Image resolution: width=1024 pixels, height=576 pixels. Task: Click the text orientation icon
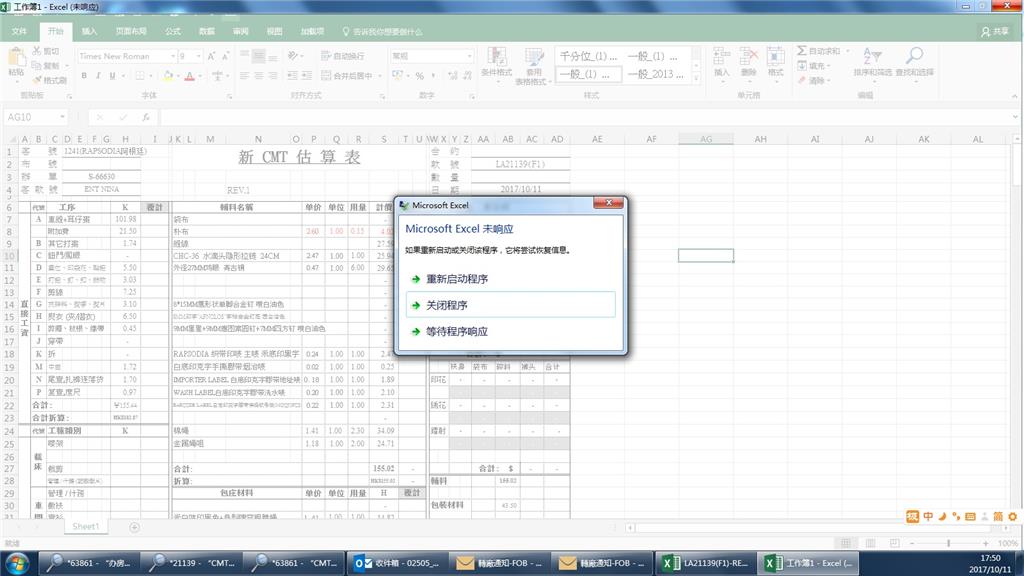[x=293, y=56]
